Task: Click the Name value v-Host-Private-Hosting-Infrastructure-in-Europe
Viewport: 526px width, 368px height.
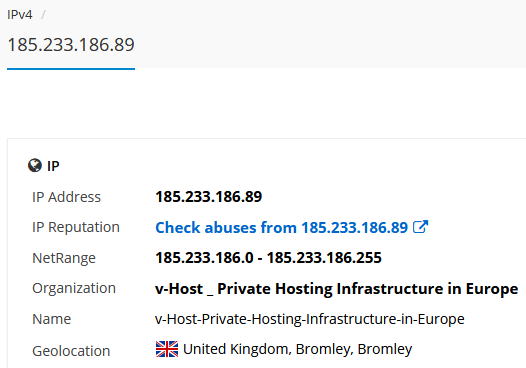Action: [310, 319]
